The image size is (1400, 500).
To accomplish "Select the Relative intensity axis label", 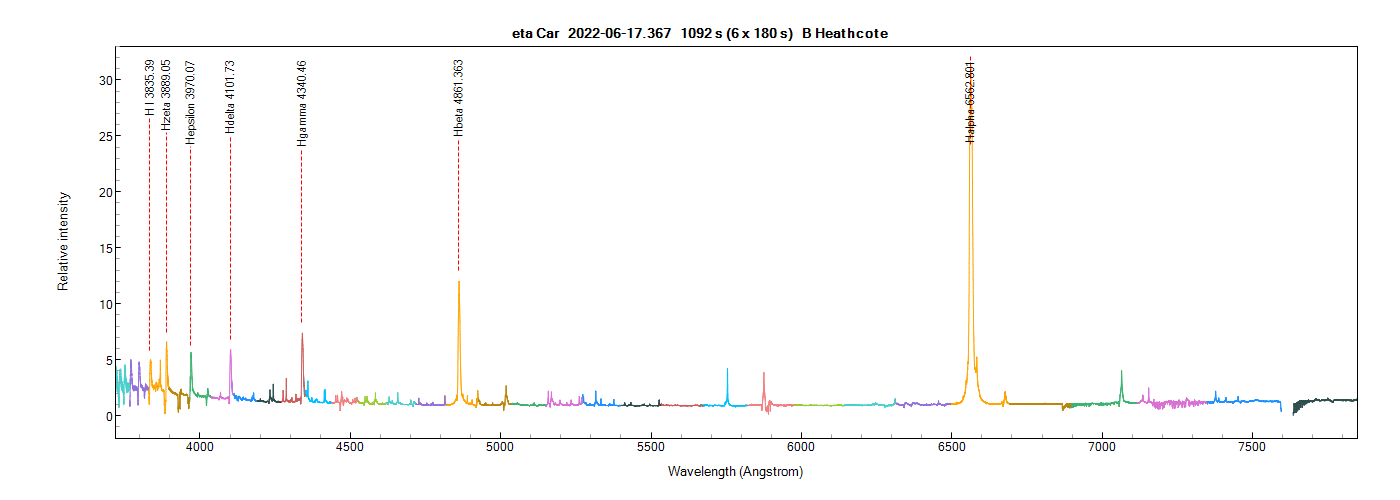I will click(x=63, y=241).
